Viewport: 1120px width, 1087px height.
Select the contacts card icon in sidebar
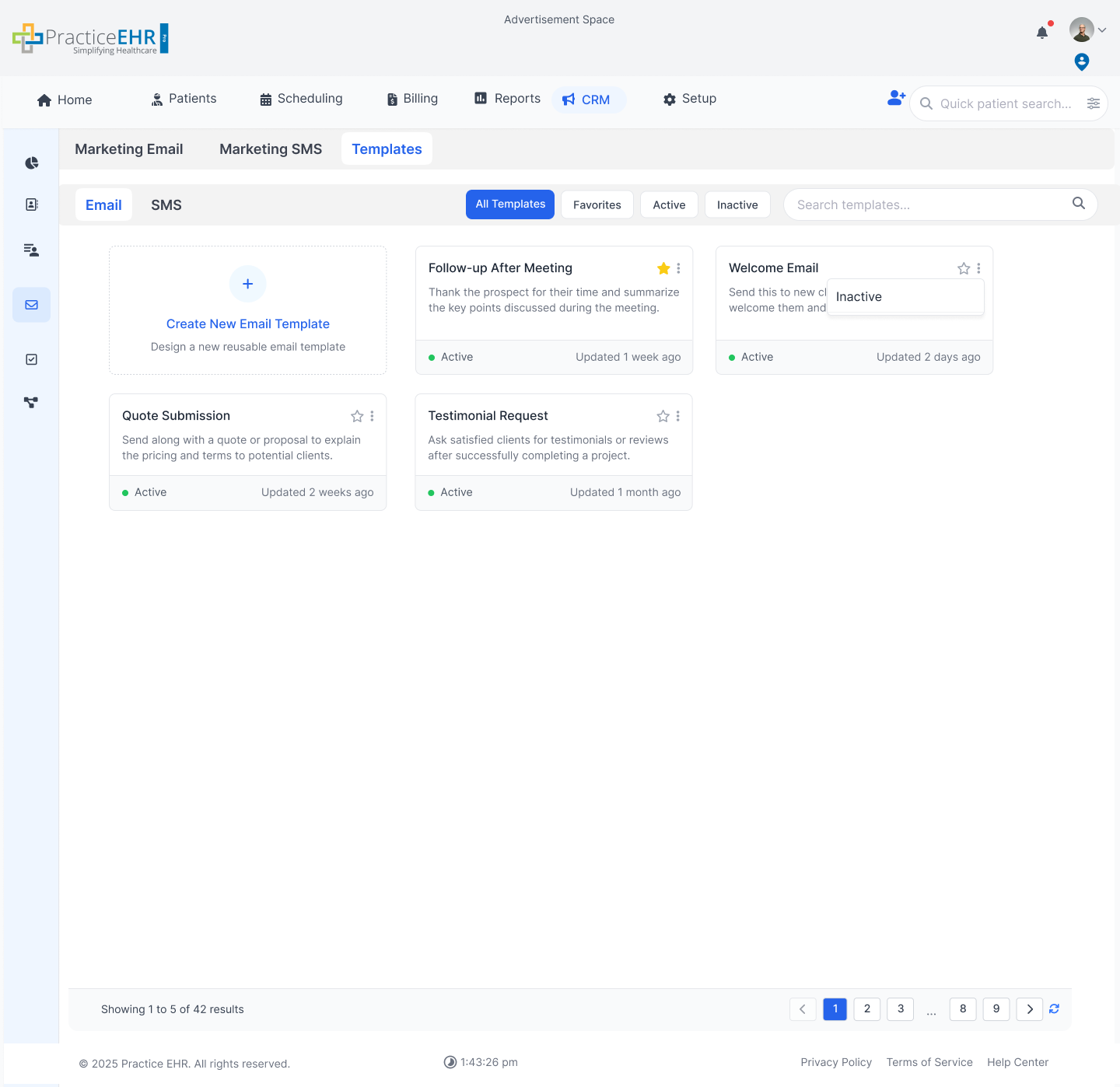click(x=31, y=204)
